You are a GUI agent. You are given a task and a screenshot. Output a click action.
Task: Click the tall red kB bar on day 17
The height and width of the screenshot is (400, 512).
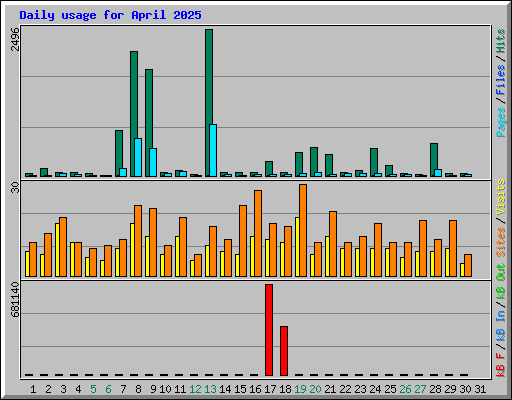pyautogui.click(x=269, y=330)
